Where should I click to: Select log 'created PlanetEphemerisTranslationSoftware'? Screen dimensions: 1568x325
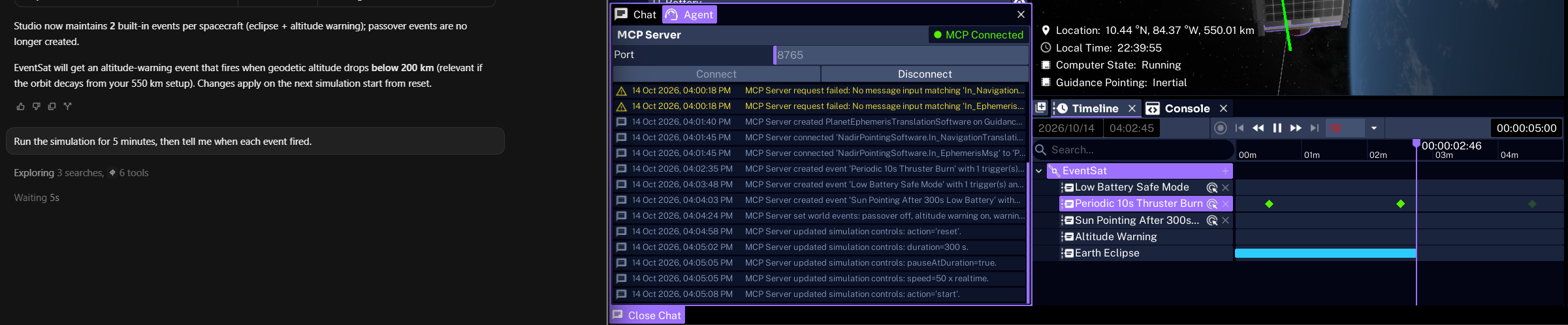coord(819,122)
